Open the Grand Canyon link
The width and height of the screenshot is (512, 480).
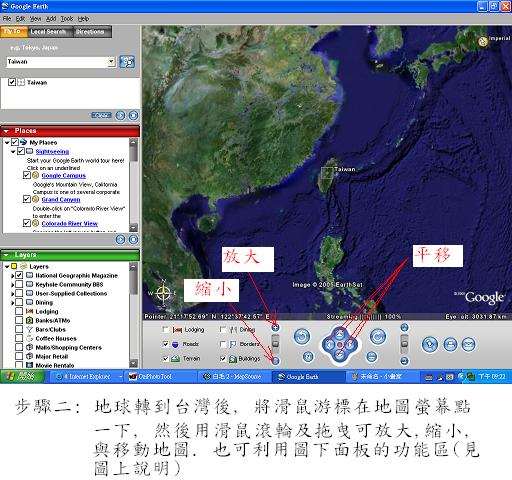click(61, 200)
